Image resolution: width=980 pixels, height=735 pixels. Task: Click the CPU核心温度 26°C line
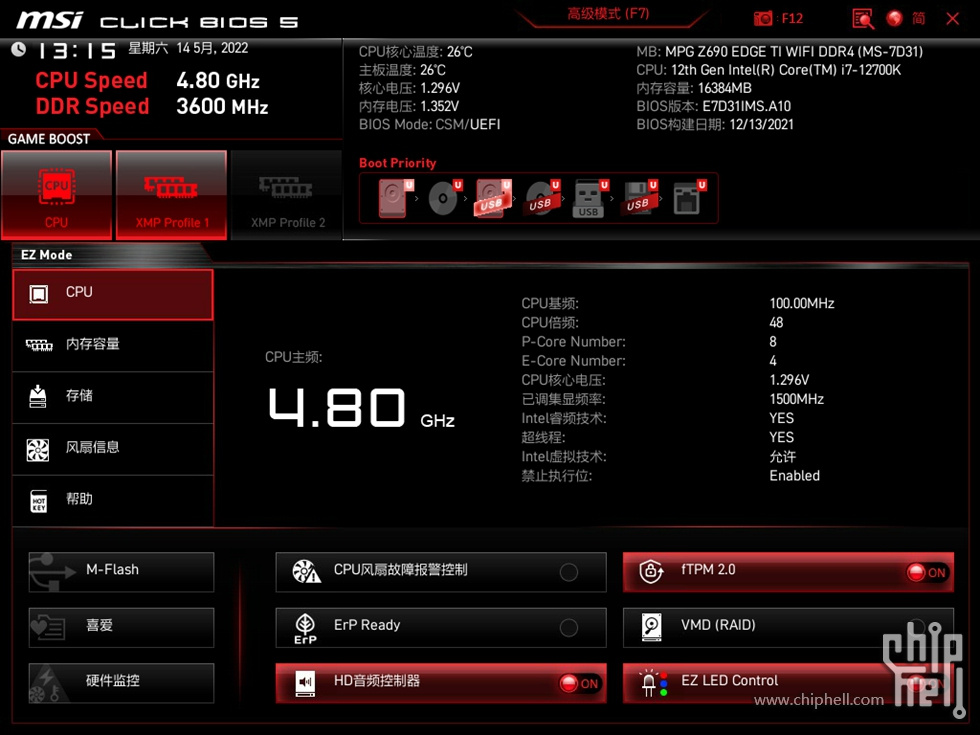coord(416,52)
